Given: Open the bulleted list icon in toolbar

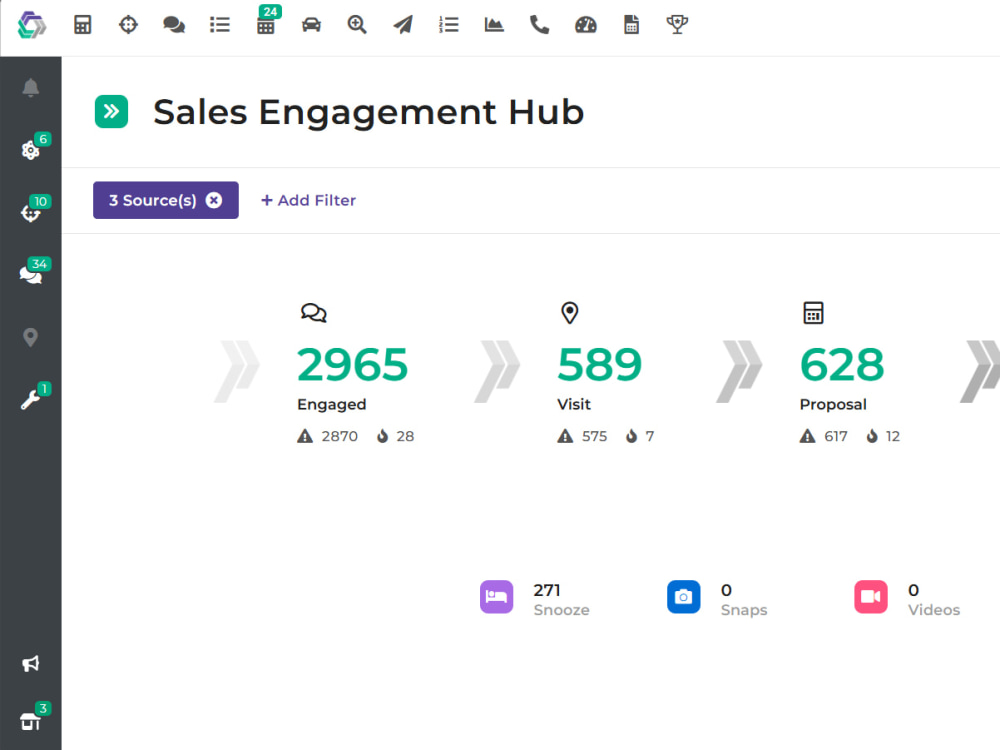Looking at the screenshot, I should [x=219, y=25].
